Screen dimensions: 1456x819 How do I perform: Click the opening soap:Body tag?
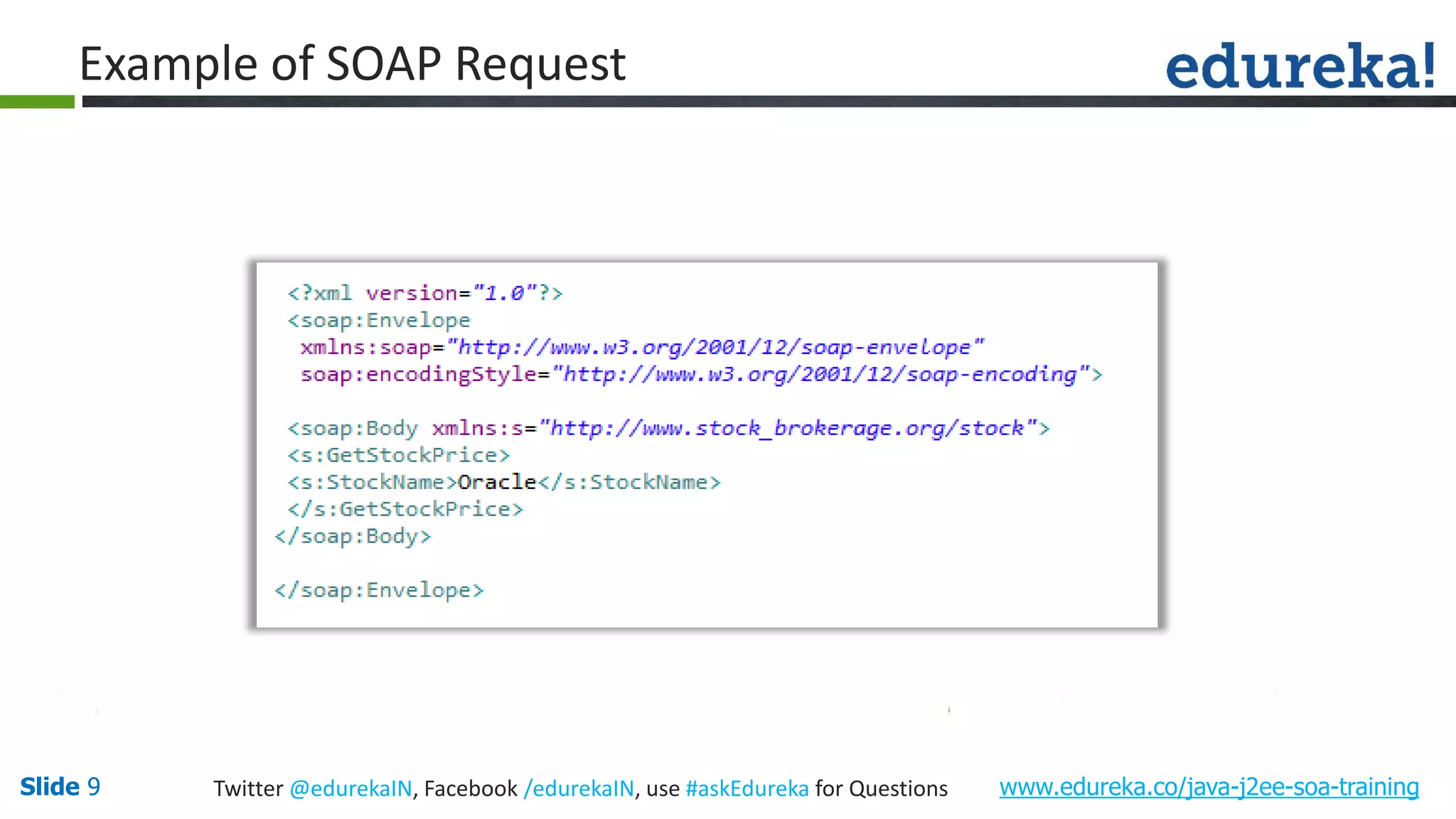pyautogui.click(x=353, y=429)
